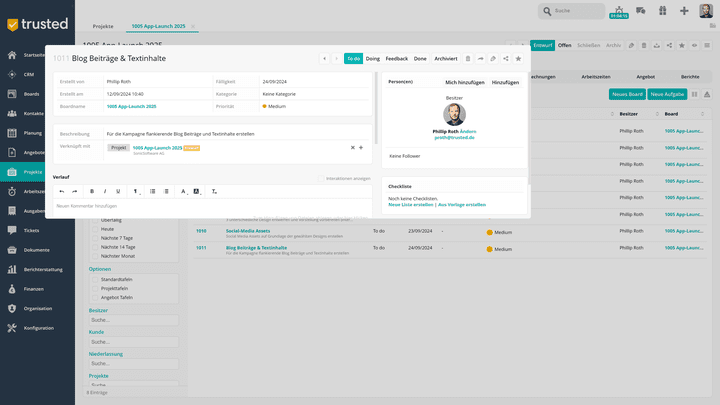Open the text color dropdown in editor

pos(183,191)
